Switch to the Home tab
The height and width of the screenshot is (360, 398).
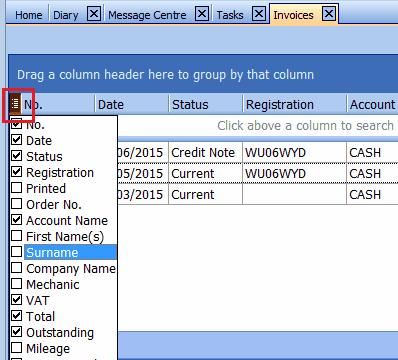[29, 15]
